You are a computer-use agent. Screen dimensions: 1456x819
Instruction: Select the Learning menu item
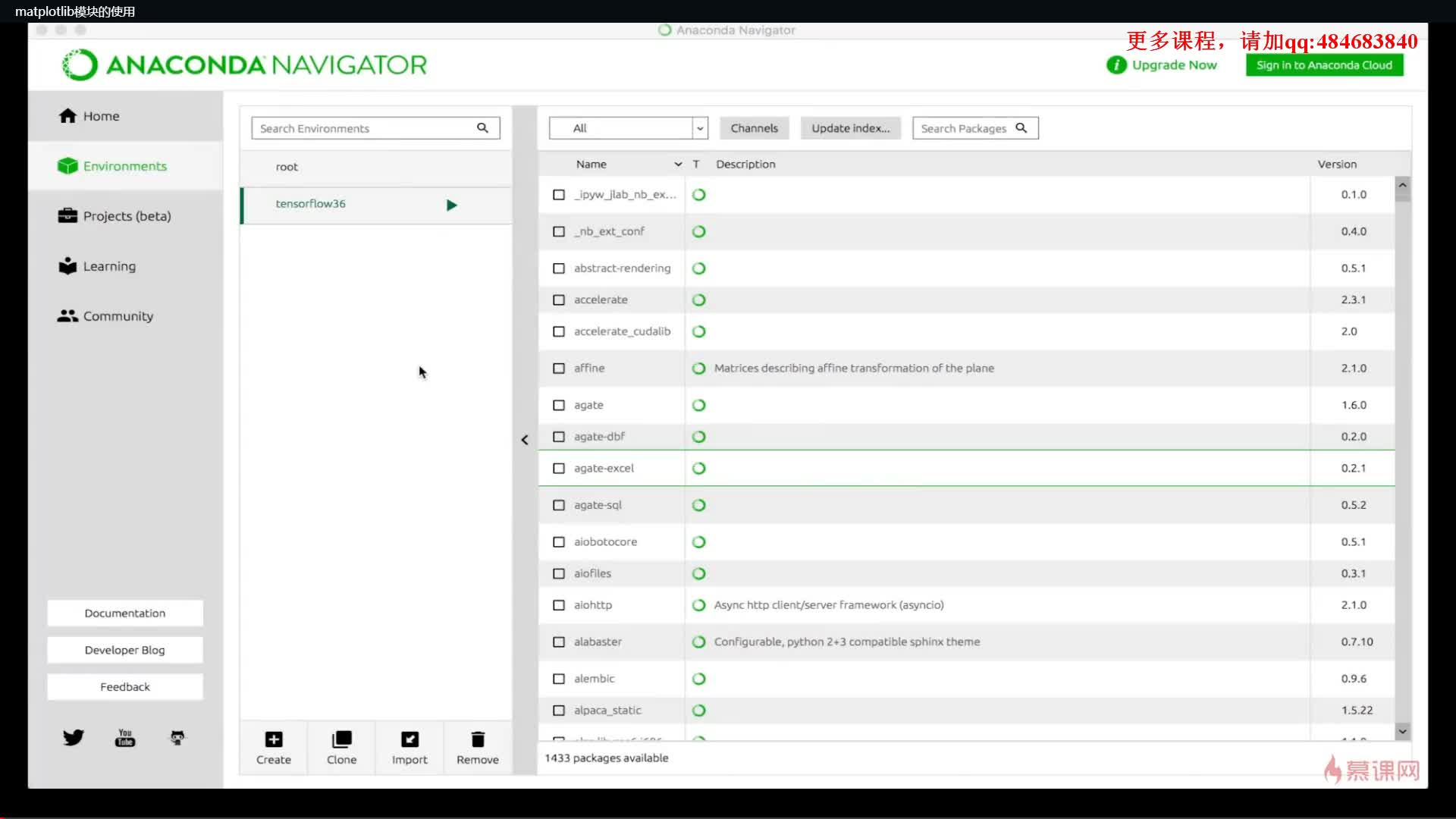pyautogui.click(x=109, y=265)
